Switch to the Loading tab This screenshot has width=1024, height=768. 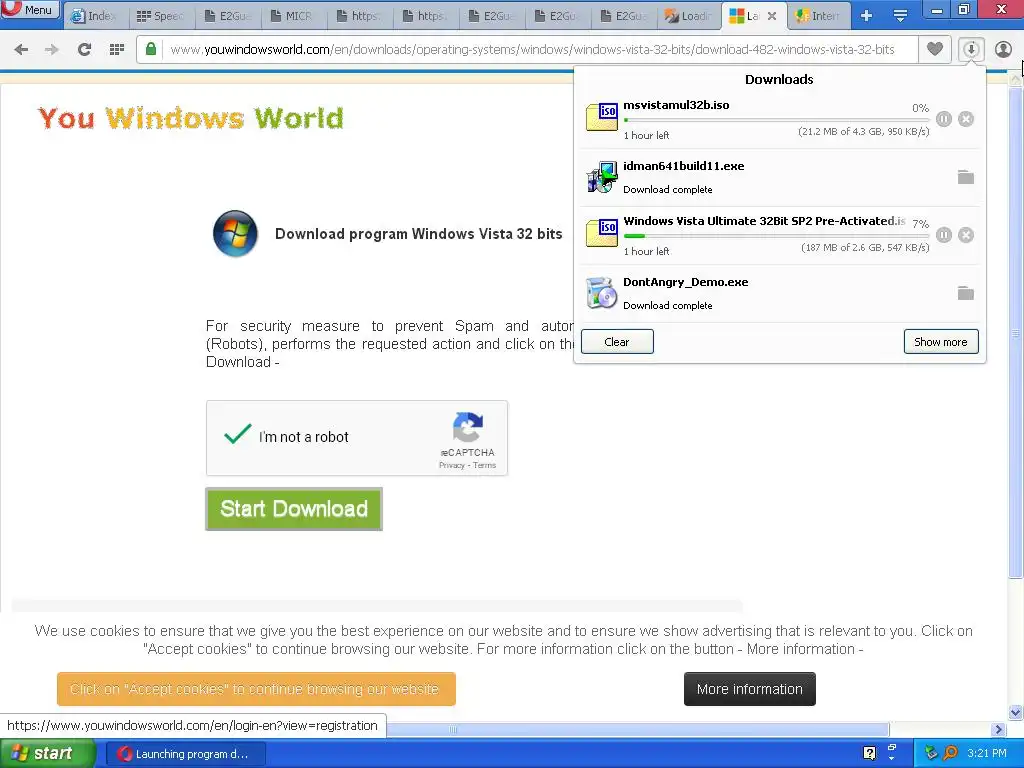(x=689, y=16)
